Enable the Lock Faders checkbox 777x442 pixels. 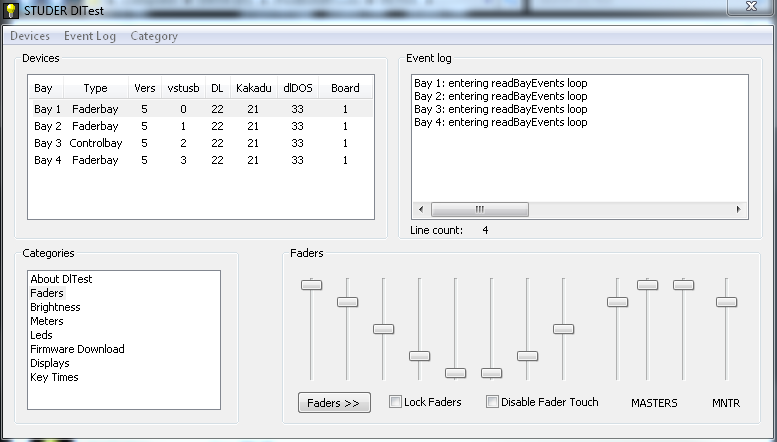395,402
